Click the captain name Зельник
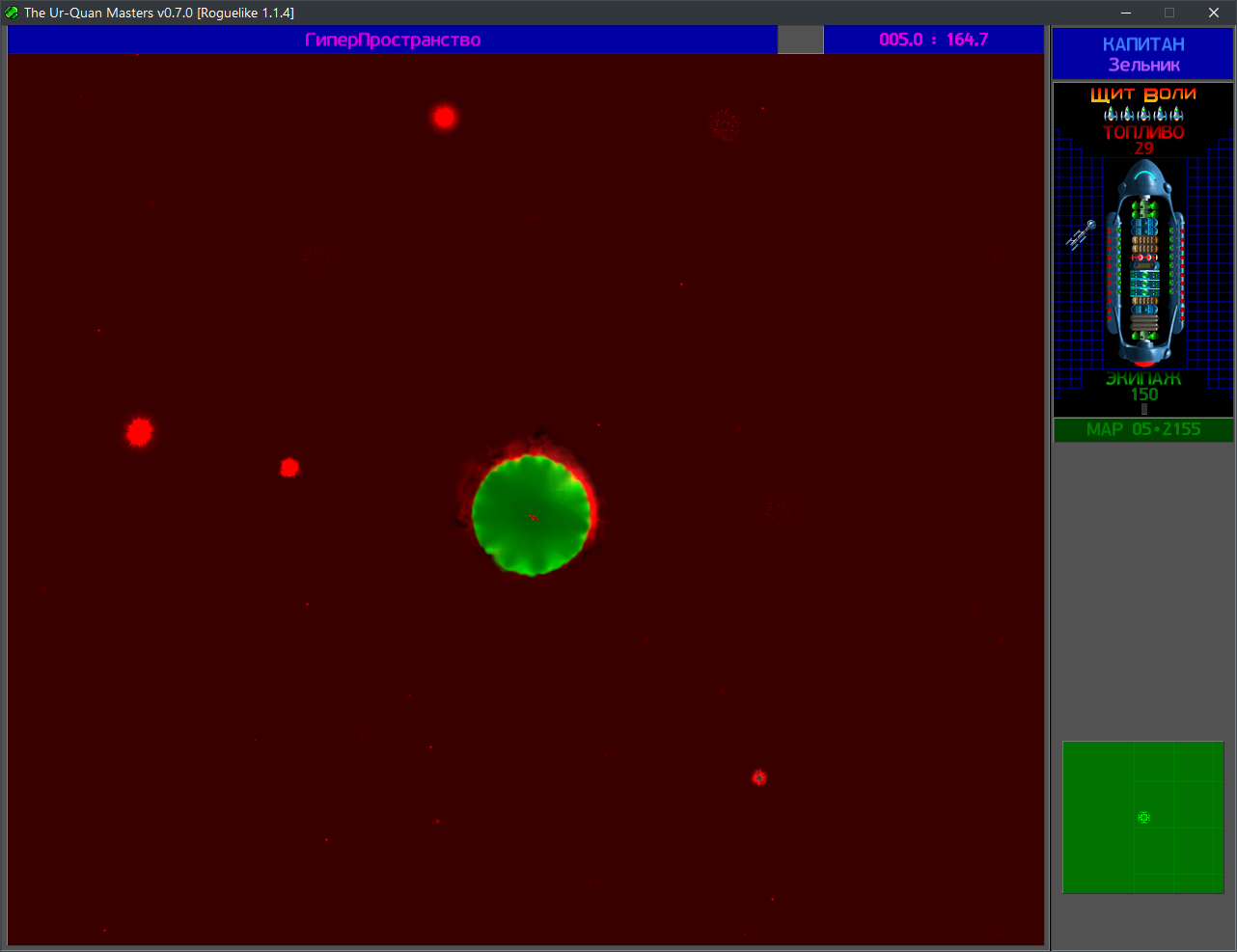 click(x=1143, y=65)
